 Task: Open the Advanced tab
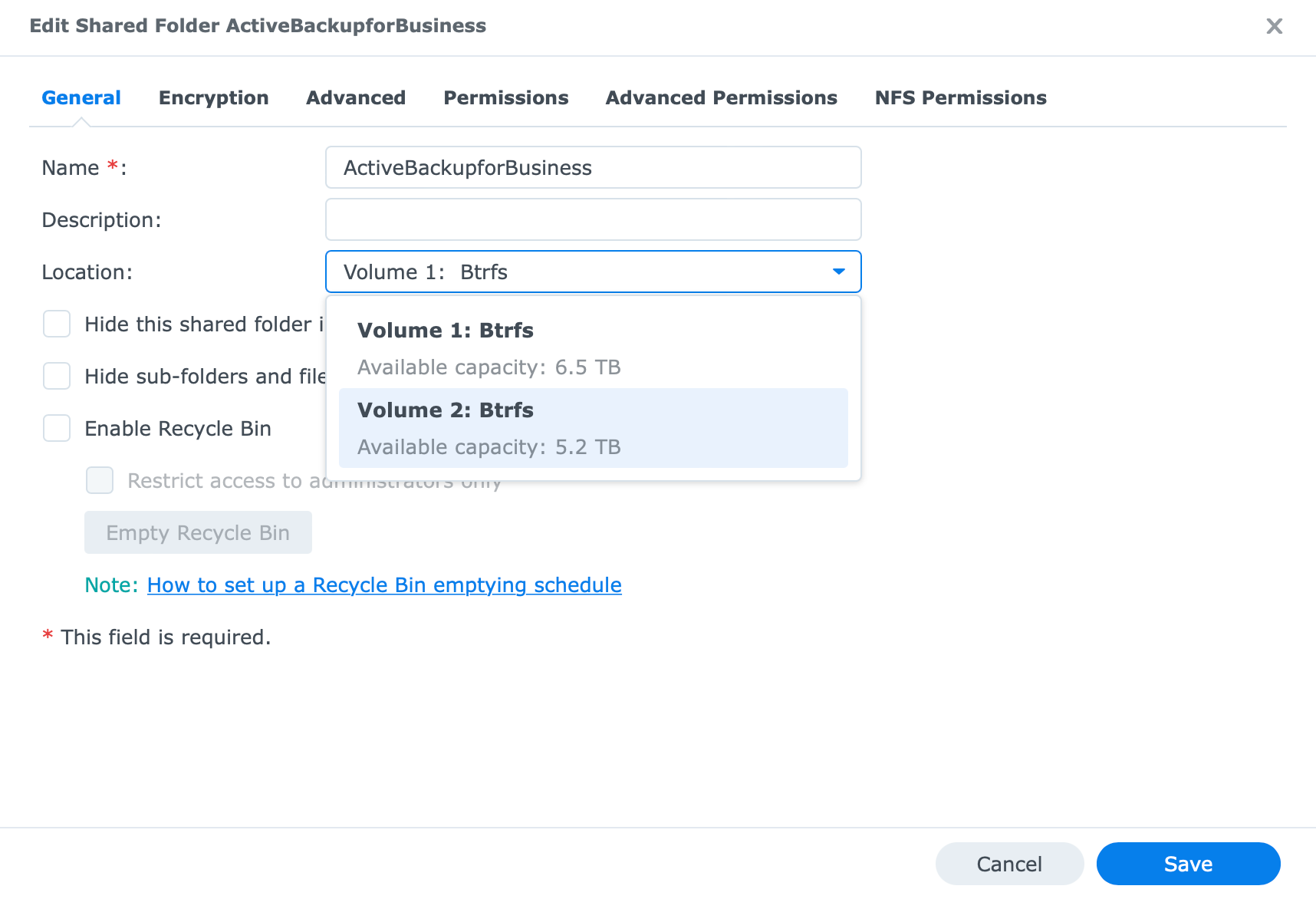coord(356,97)
